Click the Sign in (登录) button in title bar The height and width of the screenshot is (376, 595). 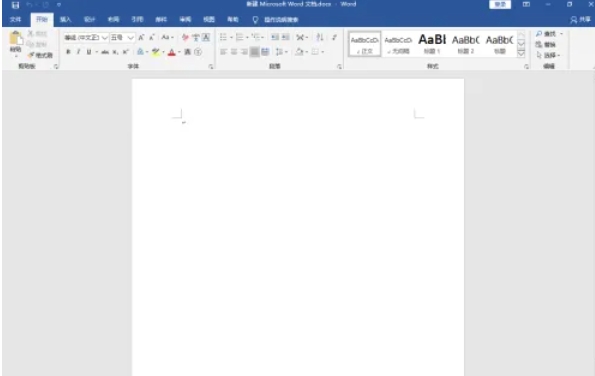point(500,5)
